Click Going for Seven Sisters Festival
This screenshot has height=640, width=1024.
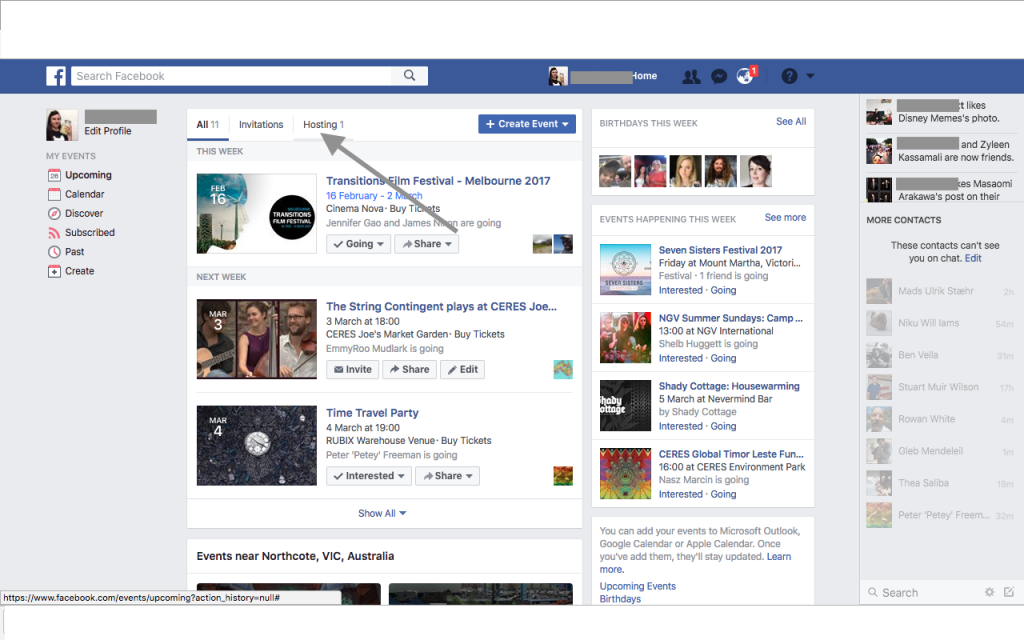coord(723,291)
